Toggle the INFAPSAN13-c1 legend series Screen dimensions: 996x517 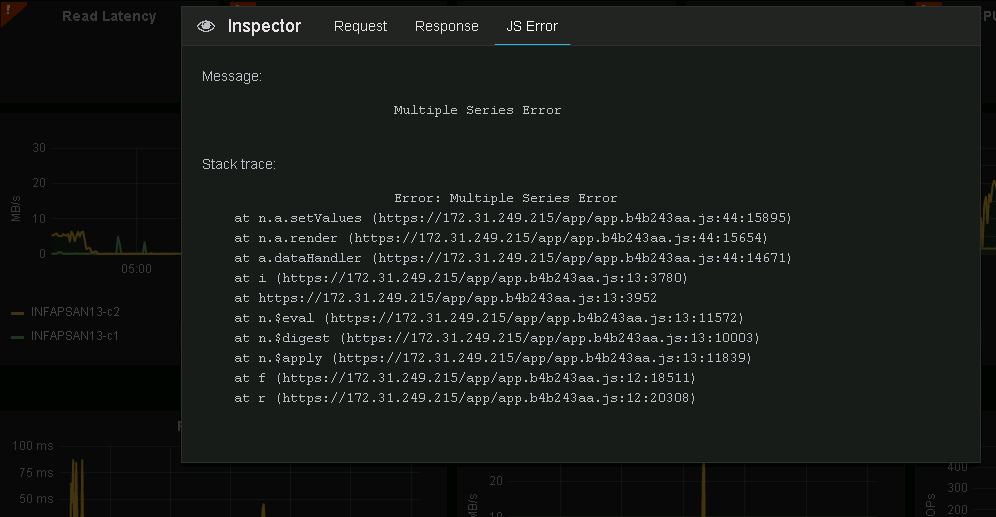click(x=75, y=336)
